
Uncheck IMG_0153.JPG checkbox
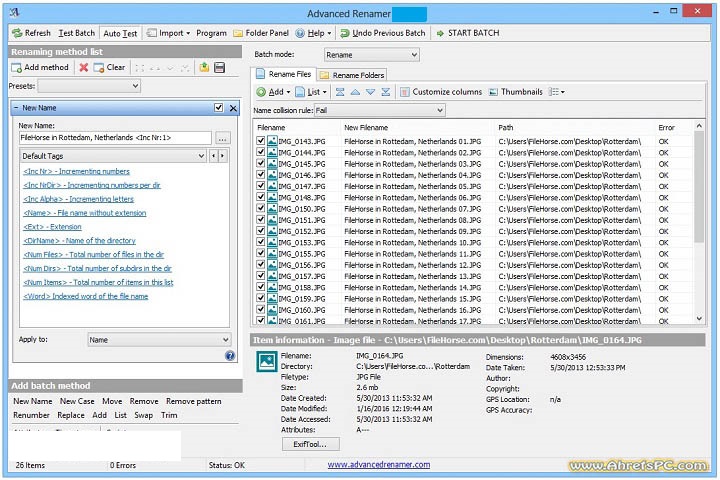tap(261, 242)
